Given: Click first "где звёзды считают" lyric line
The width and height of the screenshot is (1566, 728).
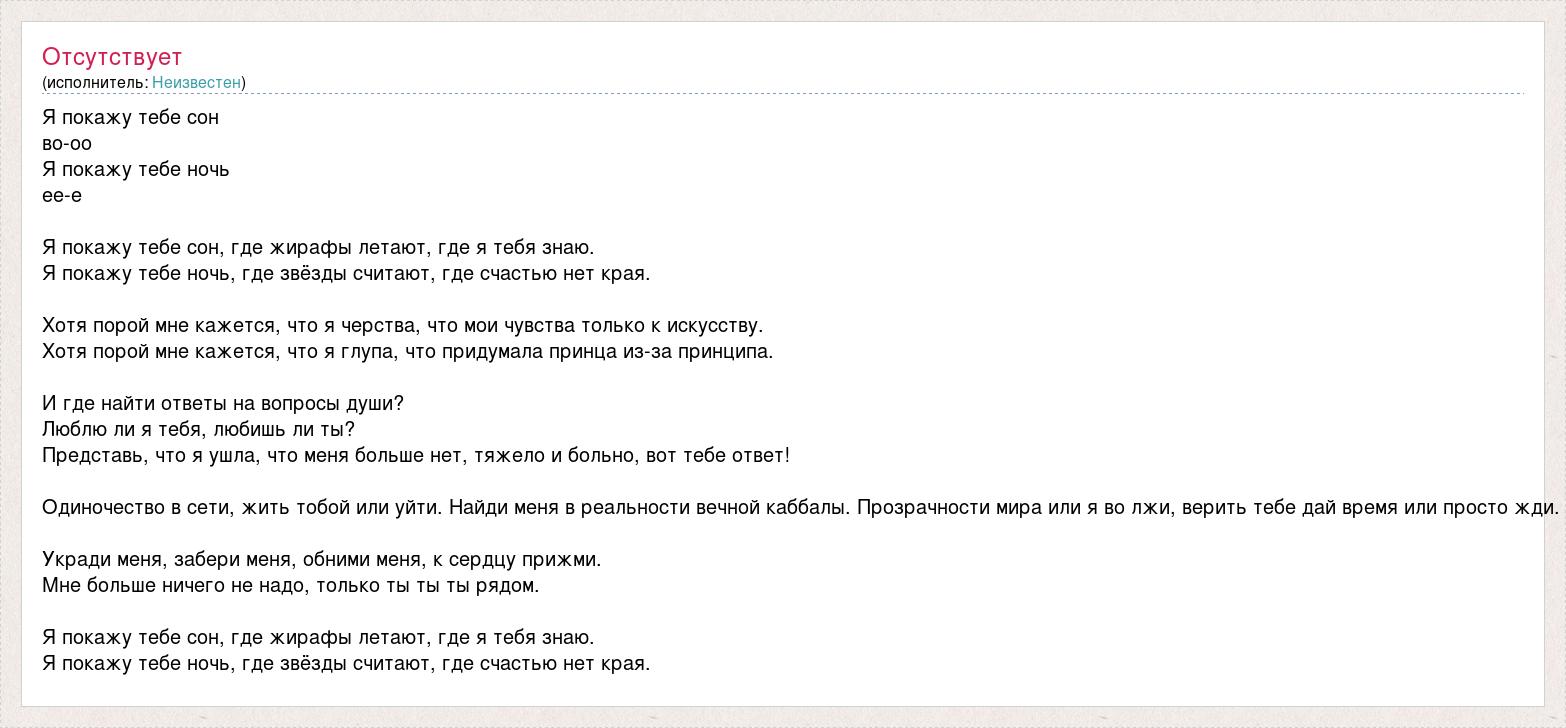Looking at the screenshot, I should point(346,274).
